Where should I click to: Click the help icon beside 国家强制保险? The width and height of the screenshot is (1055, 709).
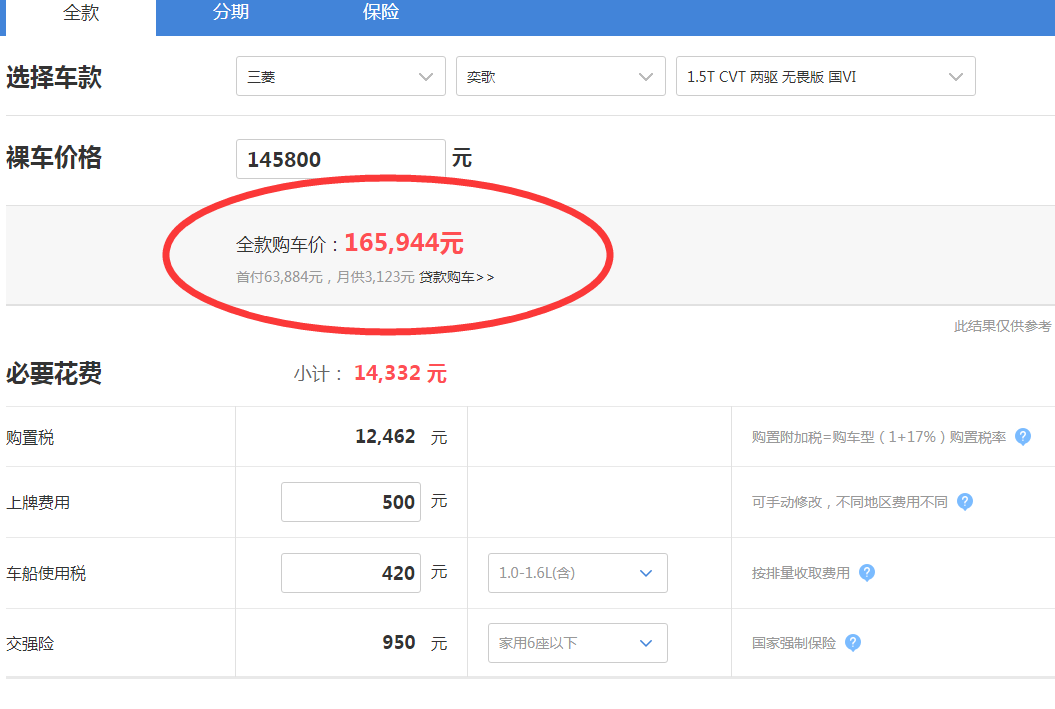[x=852, y=643]
